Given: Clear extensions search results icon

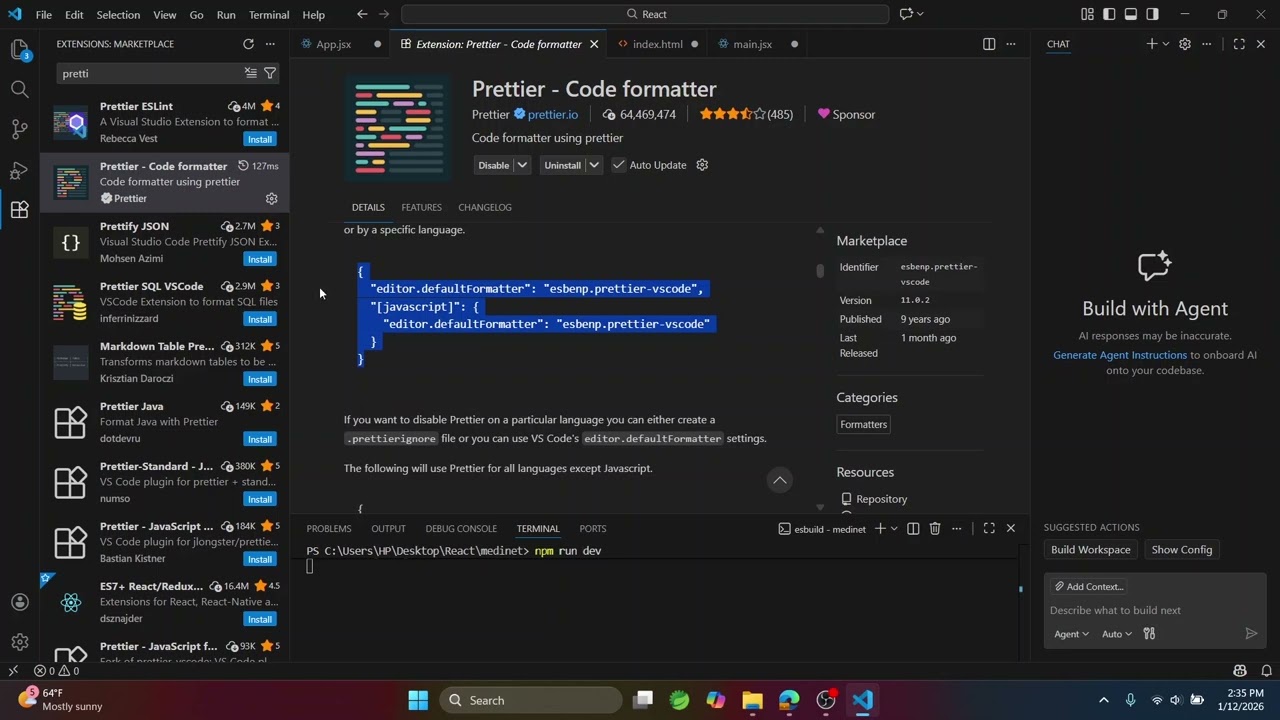Looking at the screenshot, I should 250,73.
